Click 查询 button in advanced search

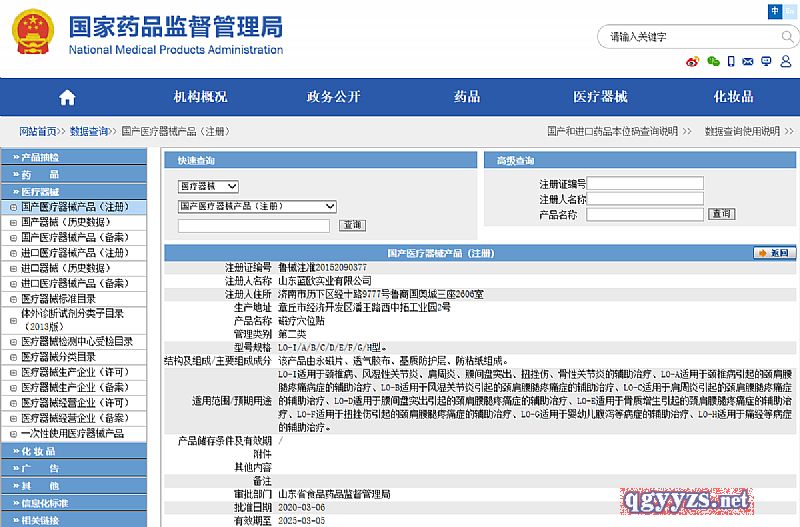(721, 214)
